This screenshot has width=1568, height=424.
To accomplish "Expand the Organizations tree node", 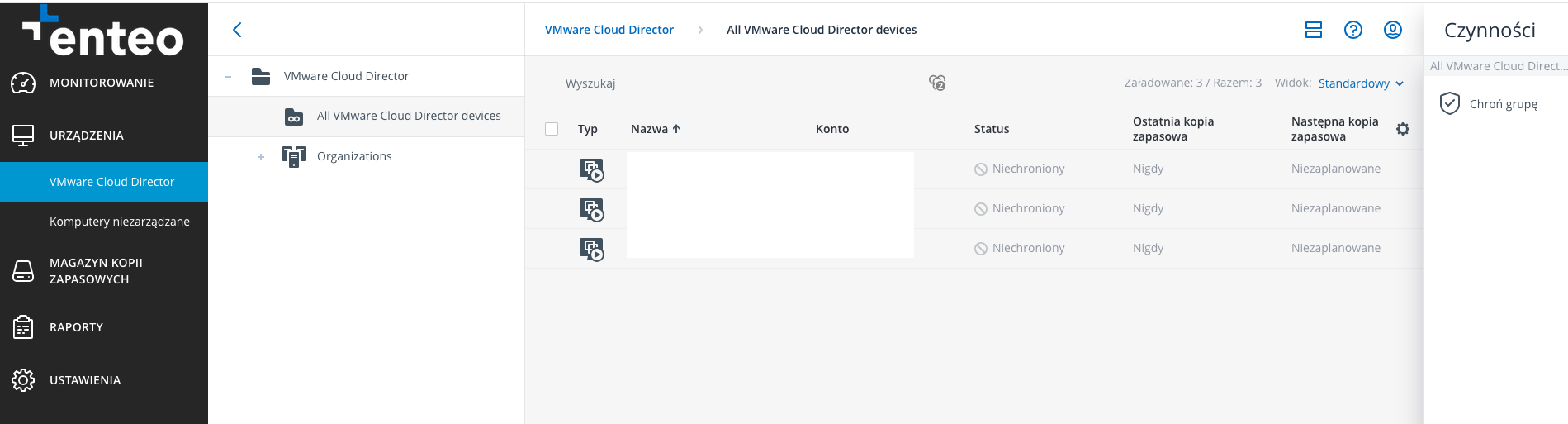I will (x=261, y=157).
